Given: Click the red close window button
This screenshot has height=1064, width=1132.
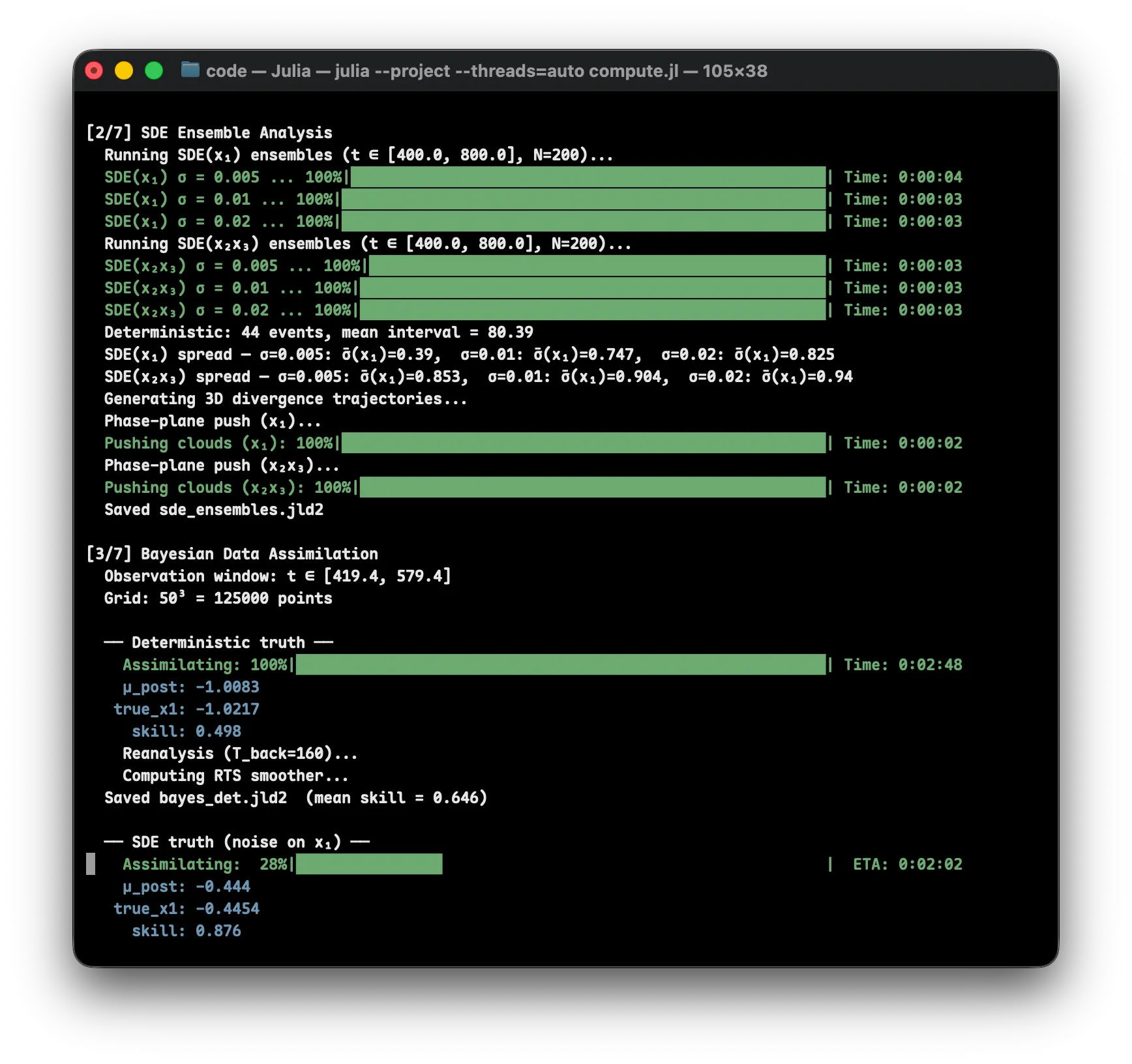Looking at the screenshot, I should point(95,70).
